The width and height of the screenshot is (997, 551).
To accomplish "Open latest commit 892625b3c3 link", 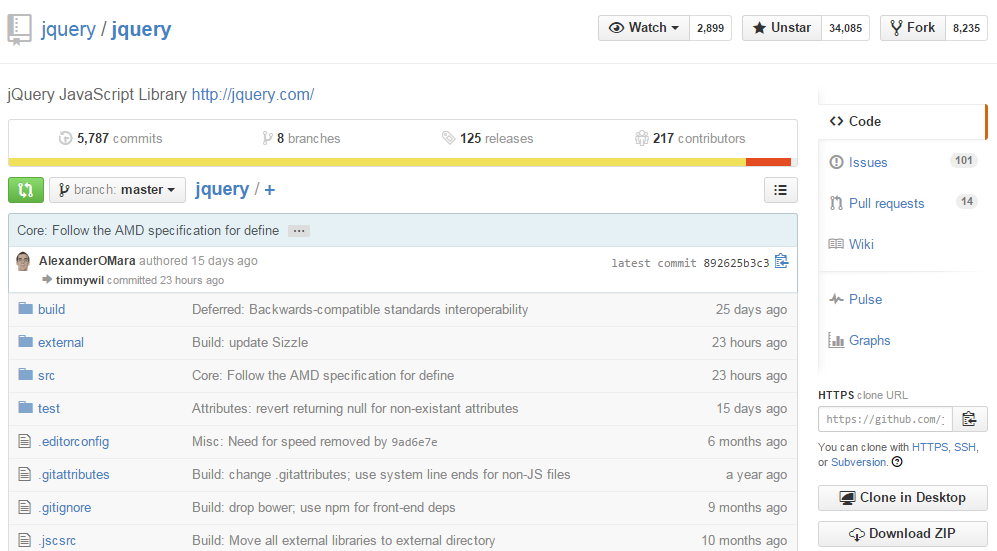I will [736, 263].
